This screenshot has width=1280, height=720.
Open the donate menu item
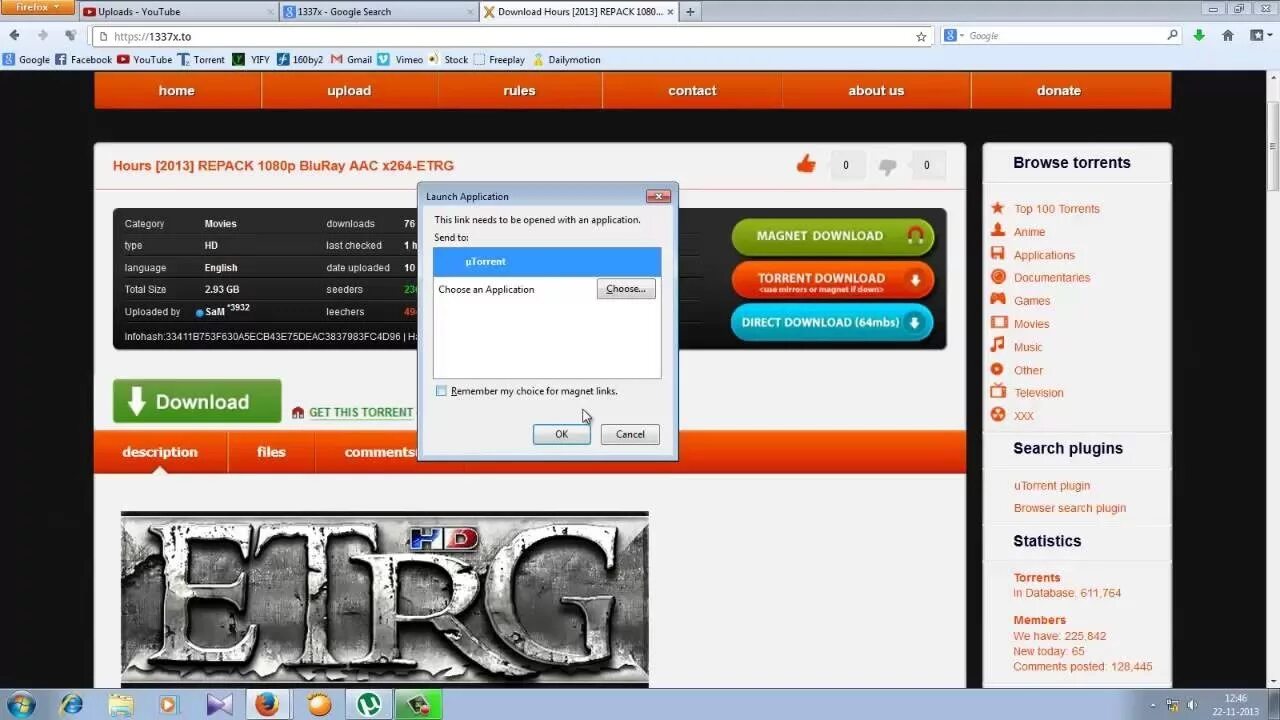(1059, 90)
